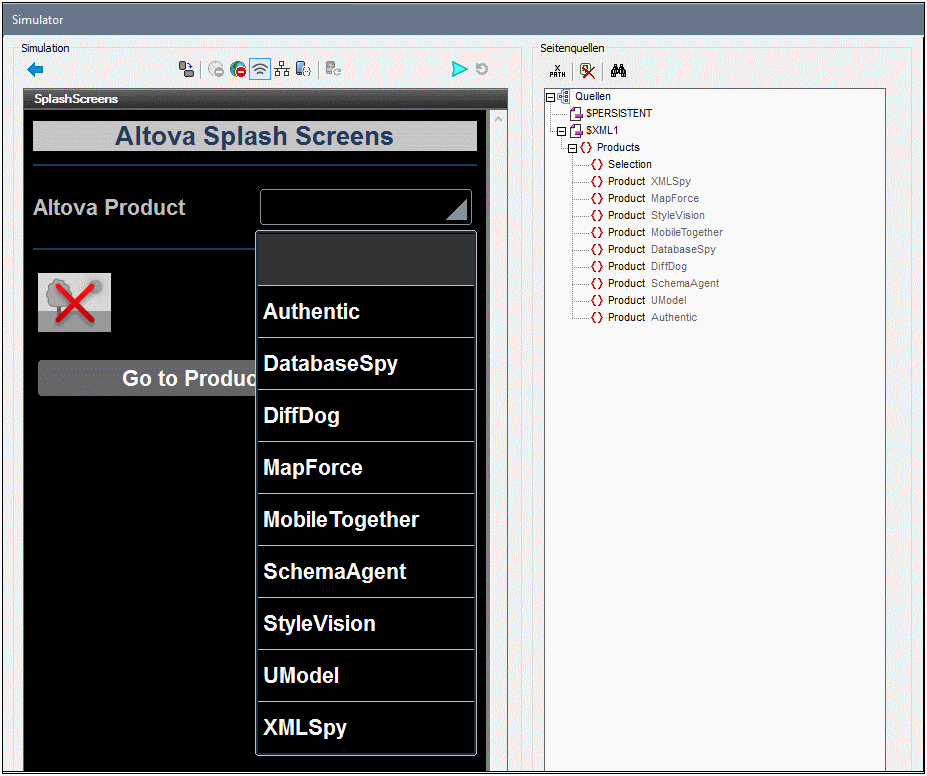This screenshot has height=776, width=927.
Task: Click the red-crossed page source icon
Action: (x=588, y=71)
